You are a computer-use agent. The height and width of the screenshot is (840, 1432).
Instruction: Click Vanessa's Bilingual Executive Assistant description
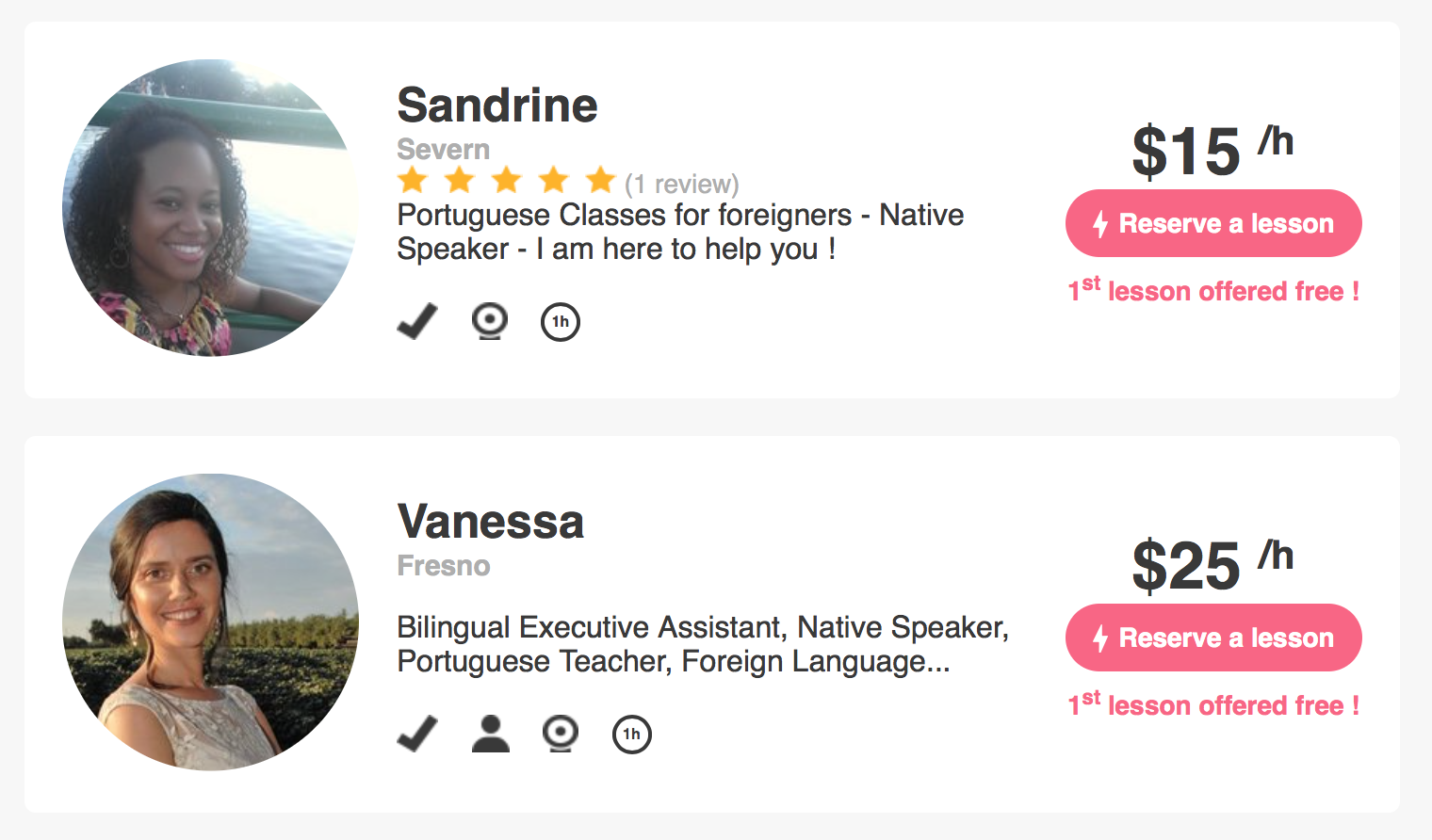(702, 644)
